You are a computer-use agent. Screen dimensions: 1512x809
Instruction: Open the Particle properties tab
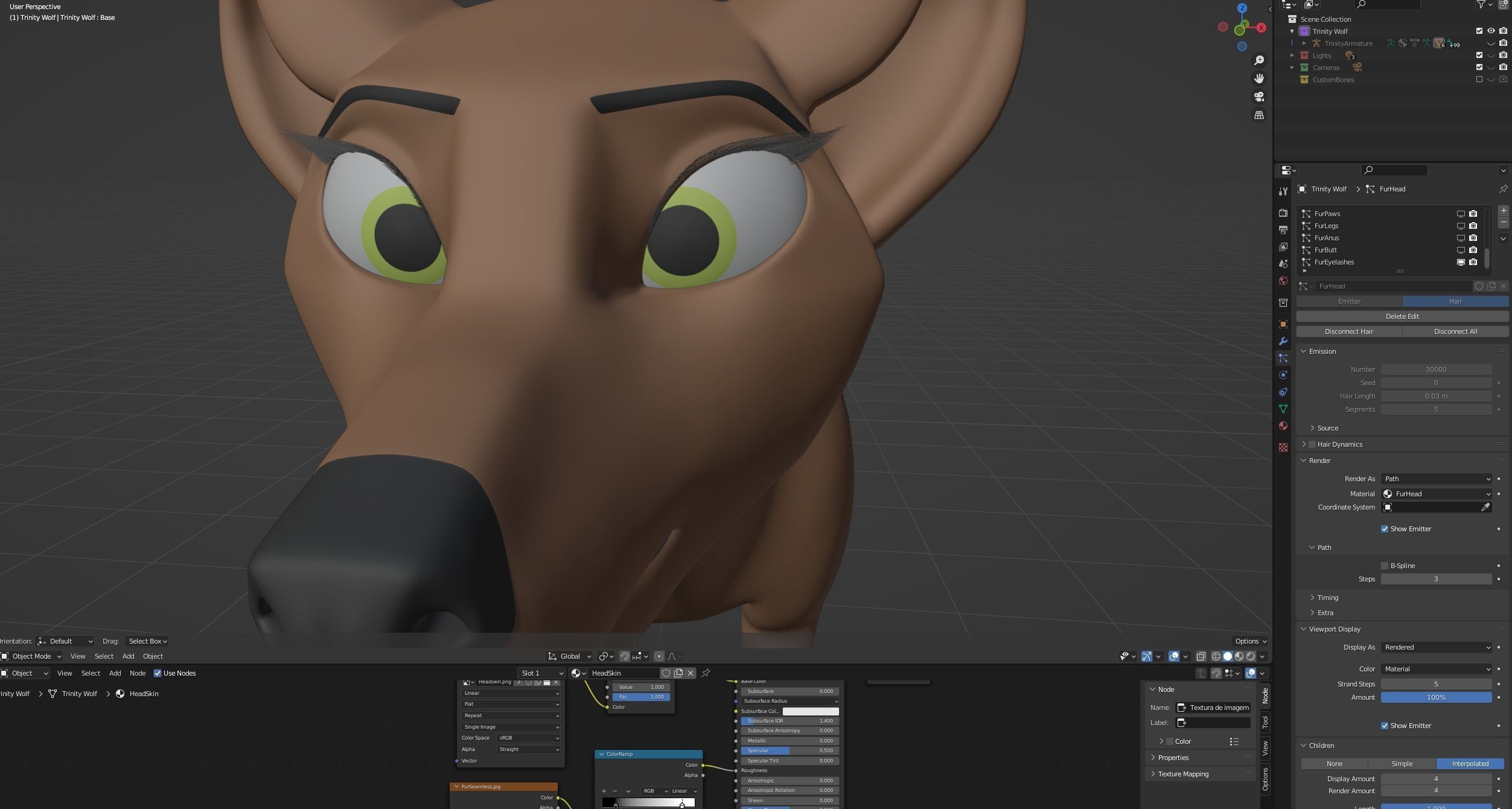point(1283,358)
